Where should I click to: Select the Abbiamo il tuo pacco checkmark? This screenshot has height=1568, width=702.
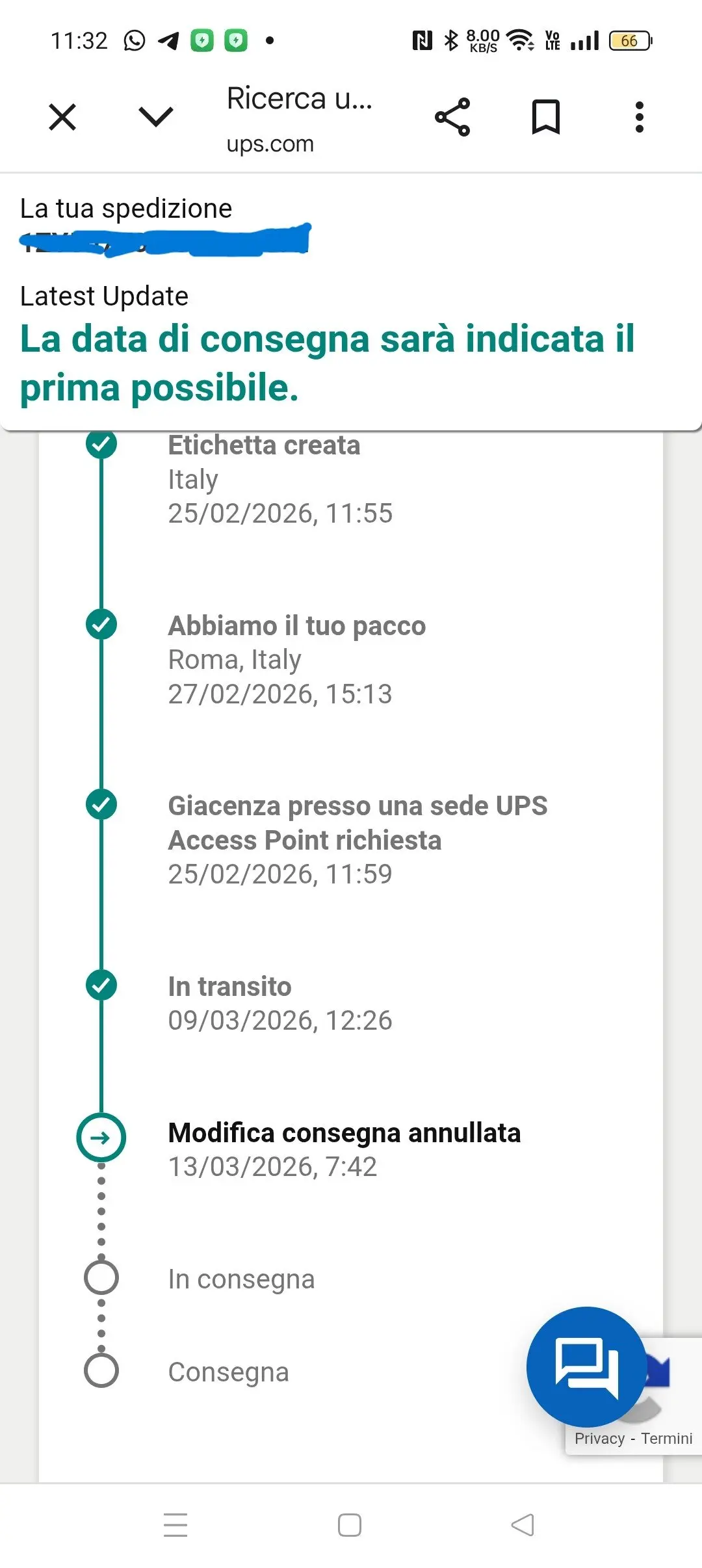click(101, 625)
